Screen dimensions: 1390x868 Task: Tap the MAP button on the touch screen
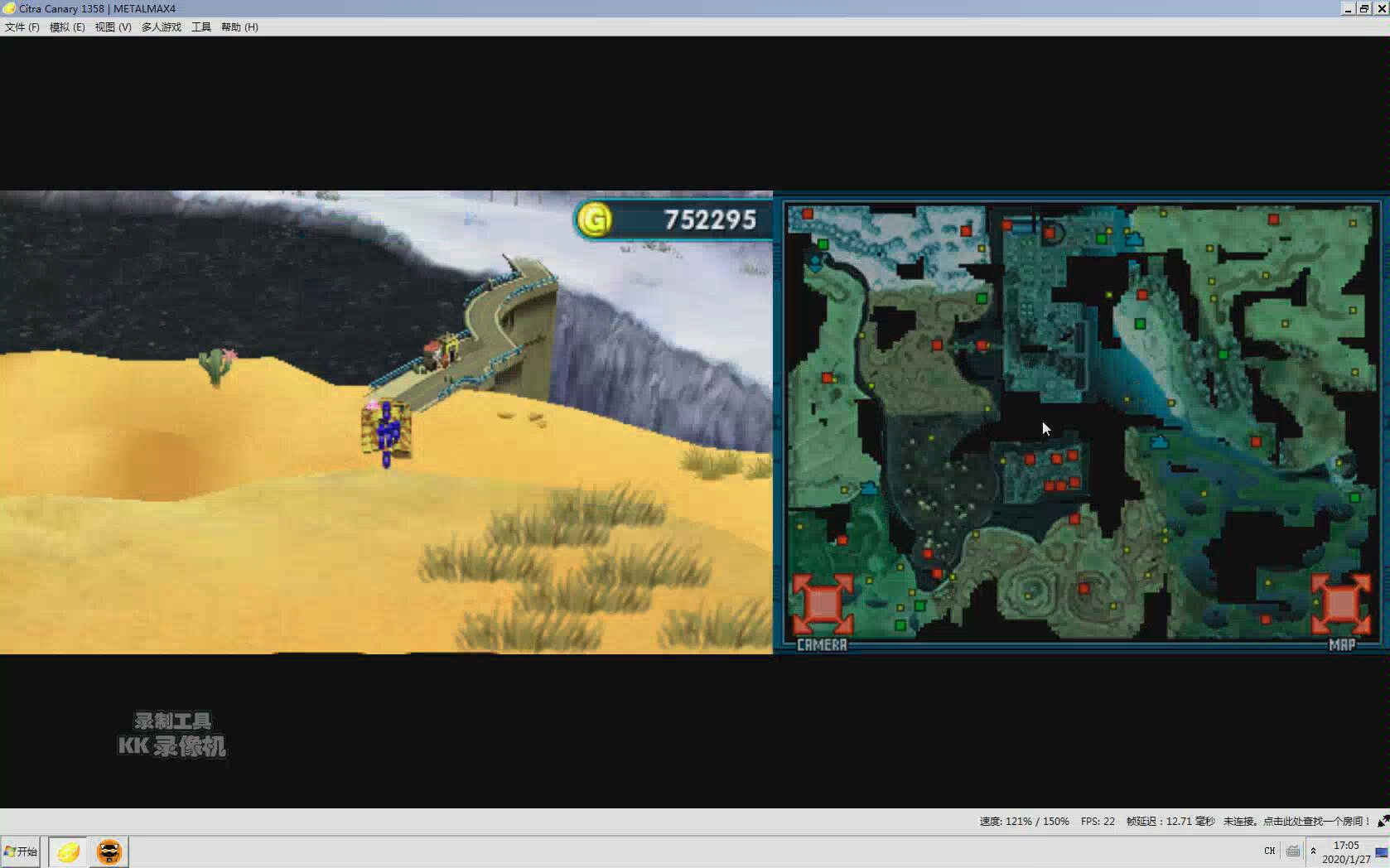coord(1341,611)
